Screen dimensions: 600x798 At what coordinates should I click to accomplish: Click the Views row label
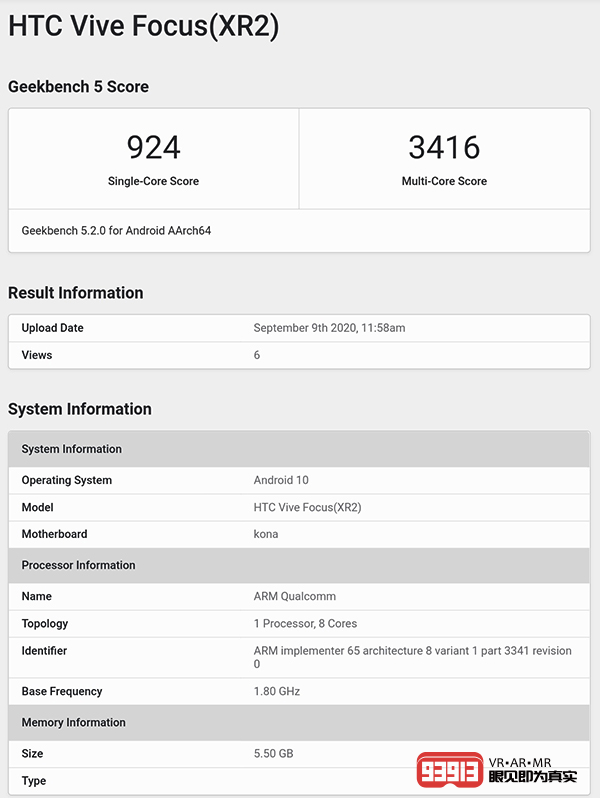point(37,355)
